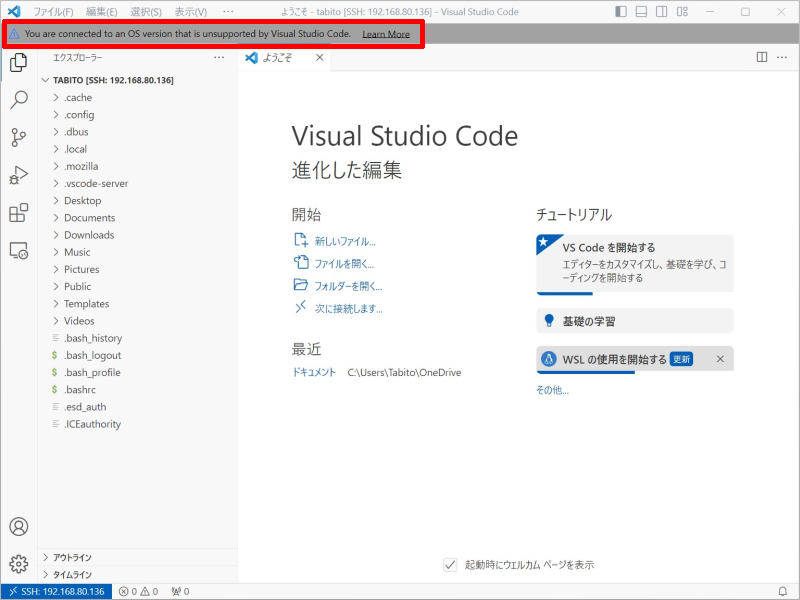Viewport: 800px width, 600px height.
Task: Open the Search view in the activity bar
Action: click(x=18, y=100)
